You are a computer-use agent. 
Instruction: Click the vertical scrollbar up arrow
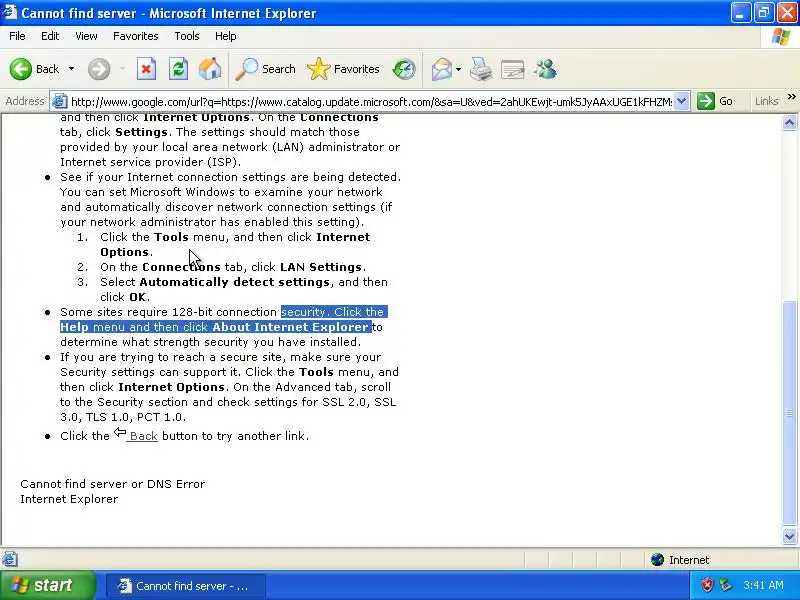point(789,122)
